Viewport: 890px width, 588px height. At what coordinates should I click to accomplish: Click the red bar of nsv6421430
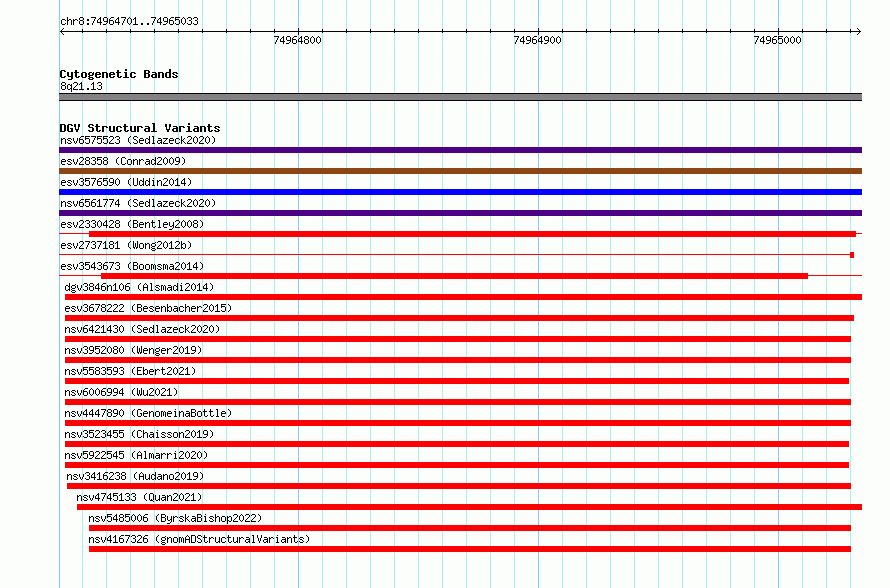(x=457, y=339)
